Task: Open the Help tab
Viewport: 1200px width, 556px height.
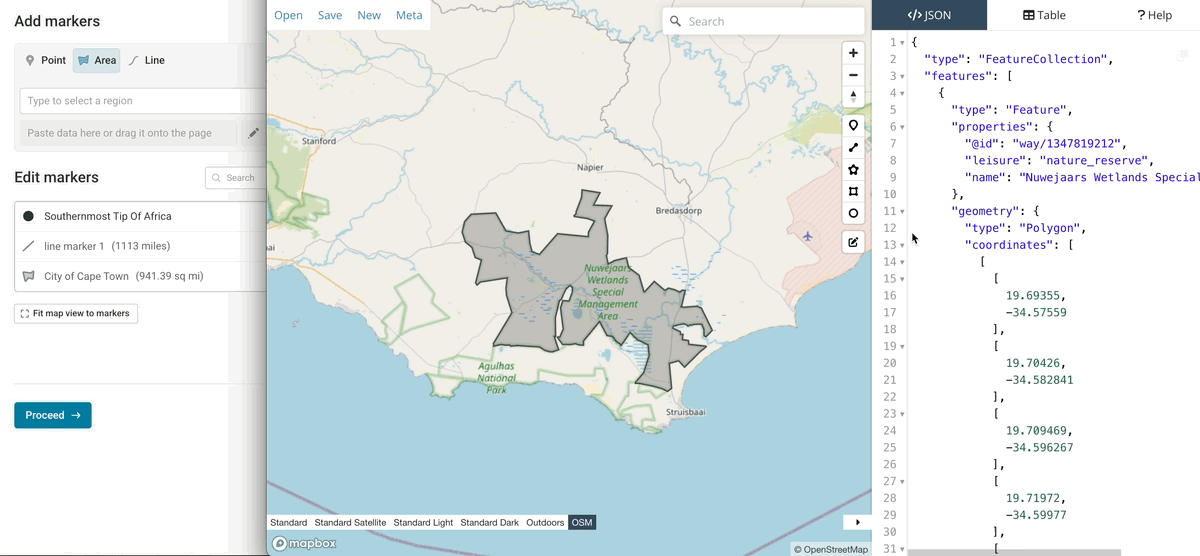Action: tap(1154, 15)
